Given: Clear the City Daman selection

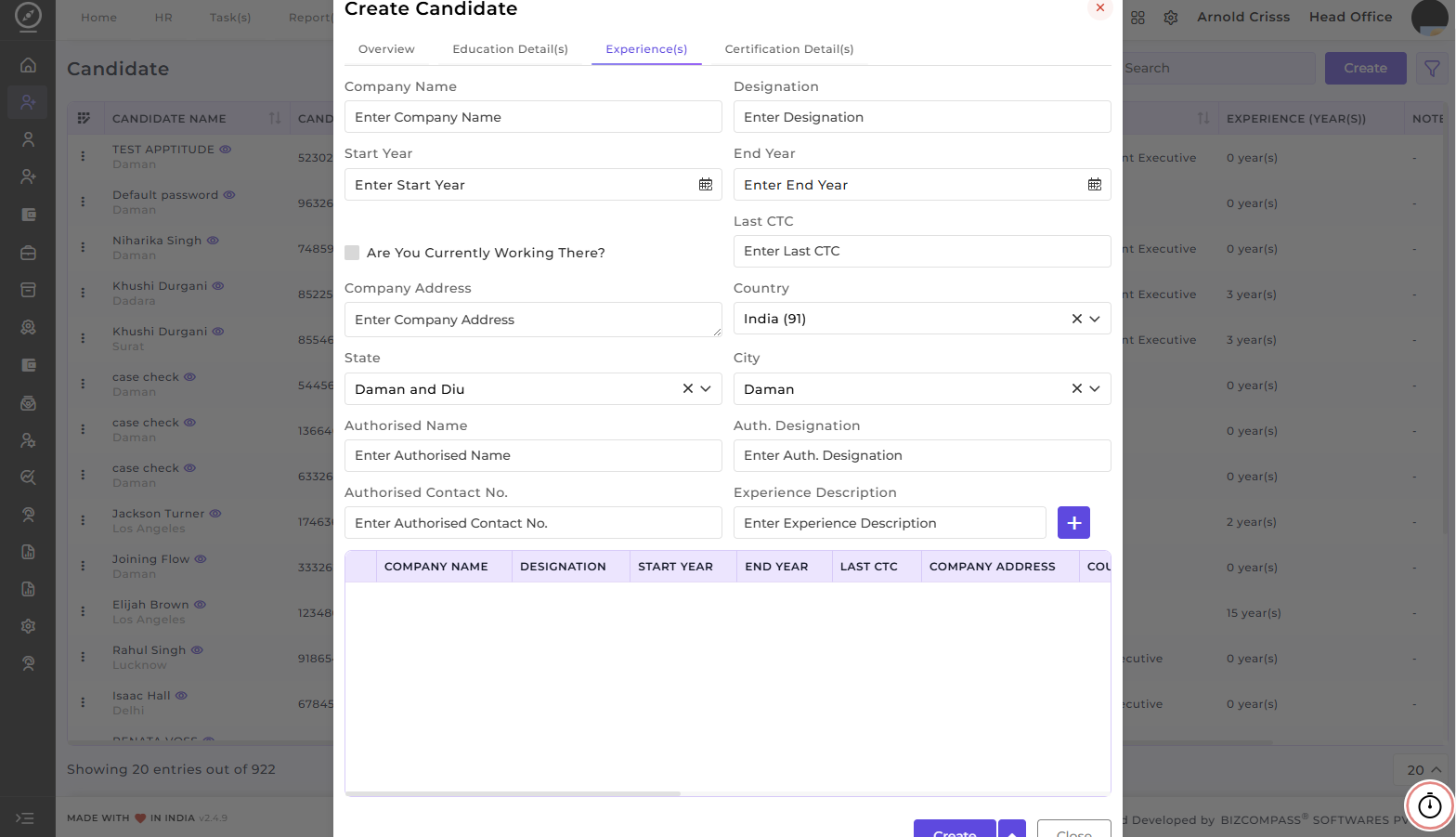Looking at the screenshot, I should pyautogui.click(x=1076, y=388).
